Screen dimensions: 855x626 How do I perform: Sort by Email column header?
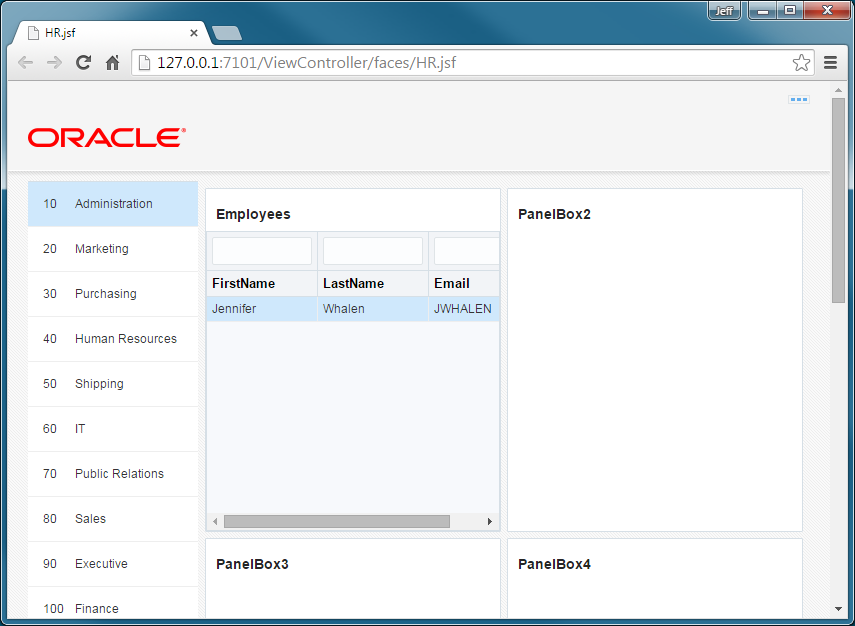pyautogui.click(x=464, y=284)
